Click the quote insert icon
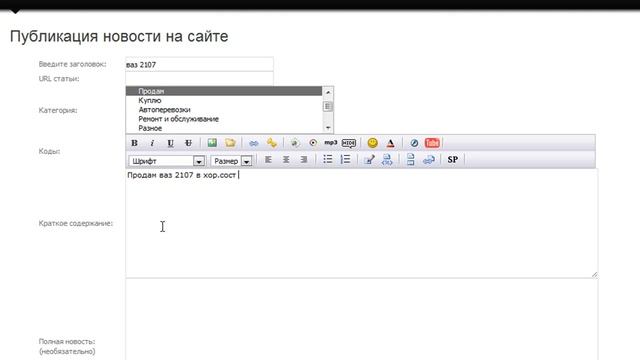Screen dimensions: 640x360 [369, 160]
